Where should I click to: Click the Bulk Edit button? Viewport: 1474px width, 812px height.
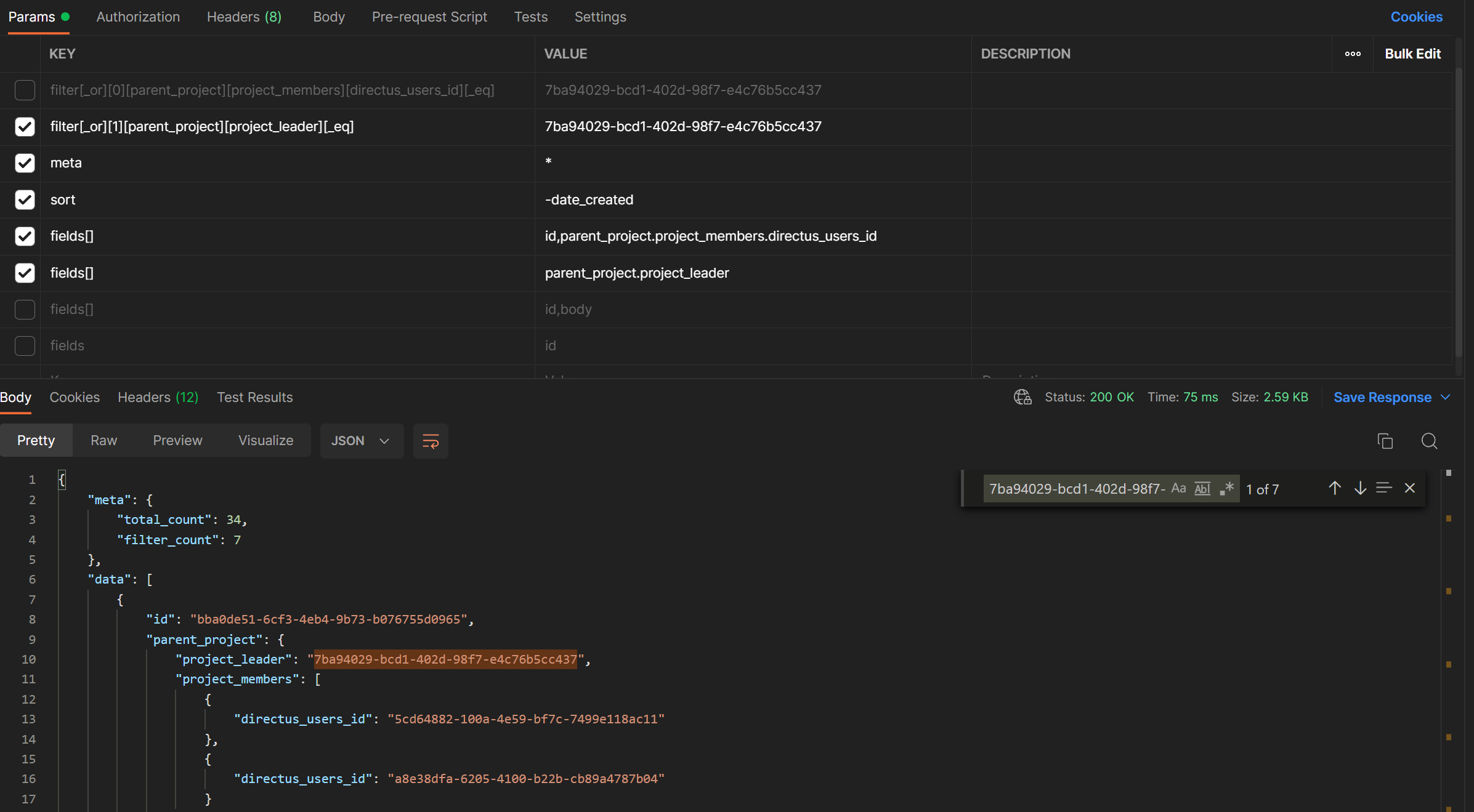pos(1412,54)
